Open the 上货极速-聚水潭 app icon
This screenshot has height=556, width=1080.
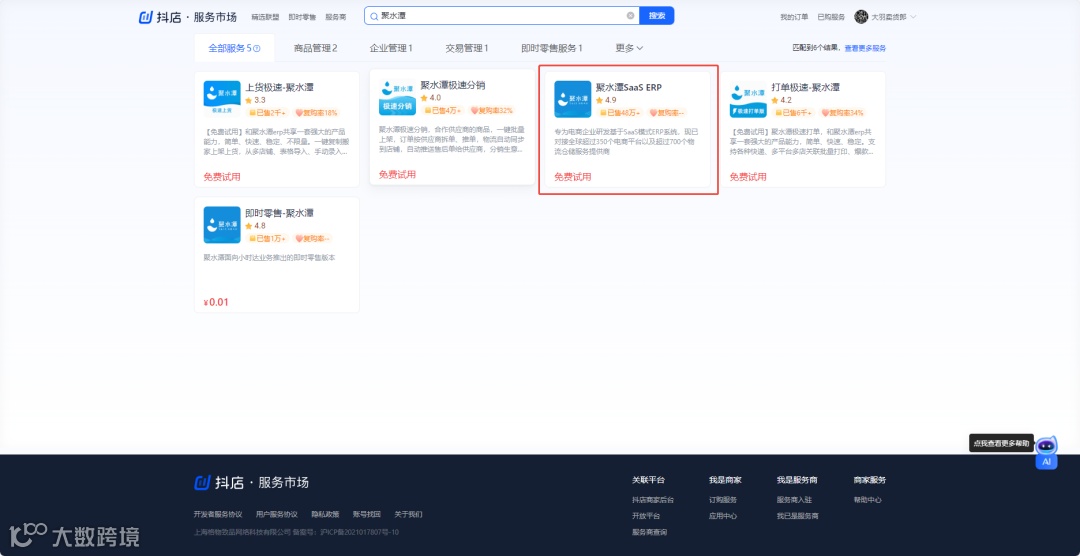click(222, 99)
